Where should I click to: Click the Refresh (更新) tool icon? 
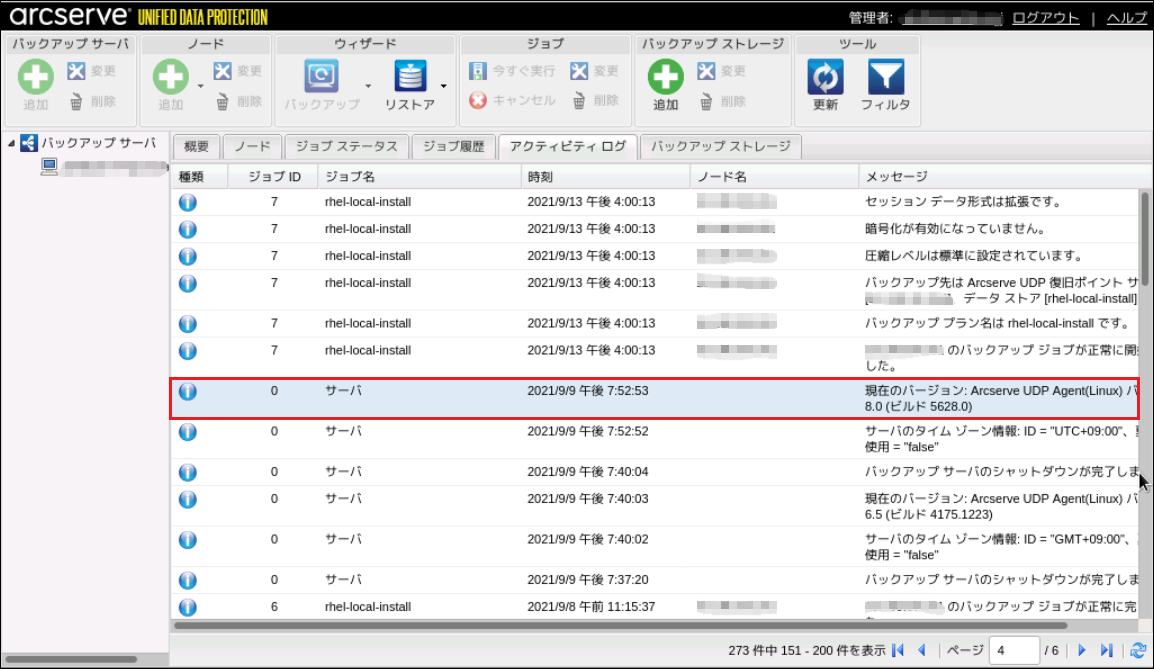click(825, 77)
